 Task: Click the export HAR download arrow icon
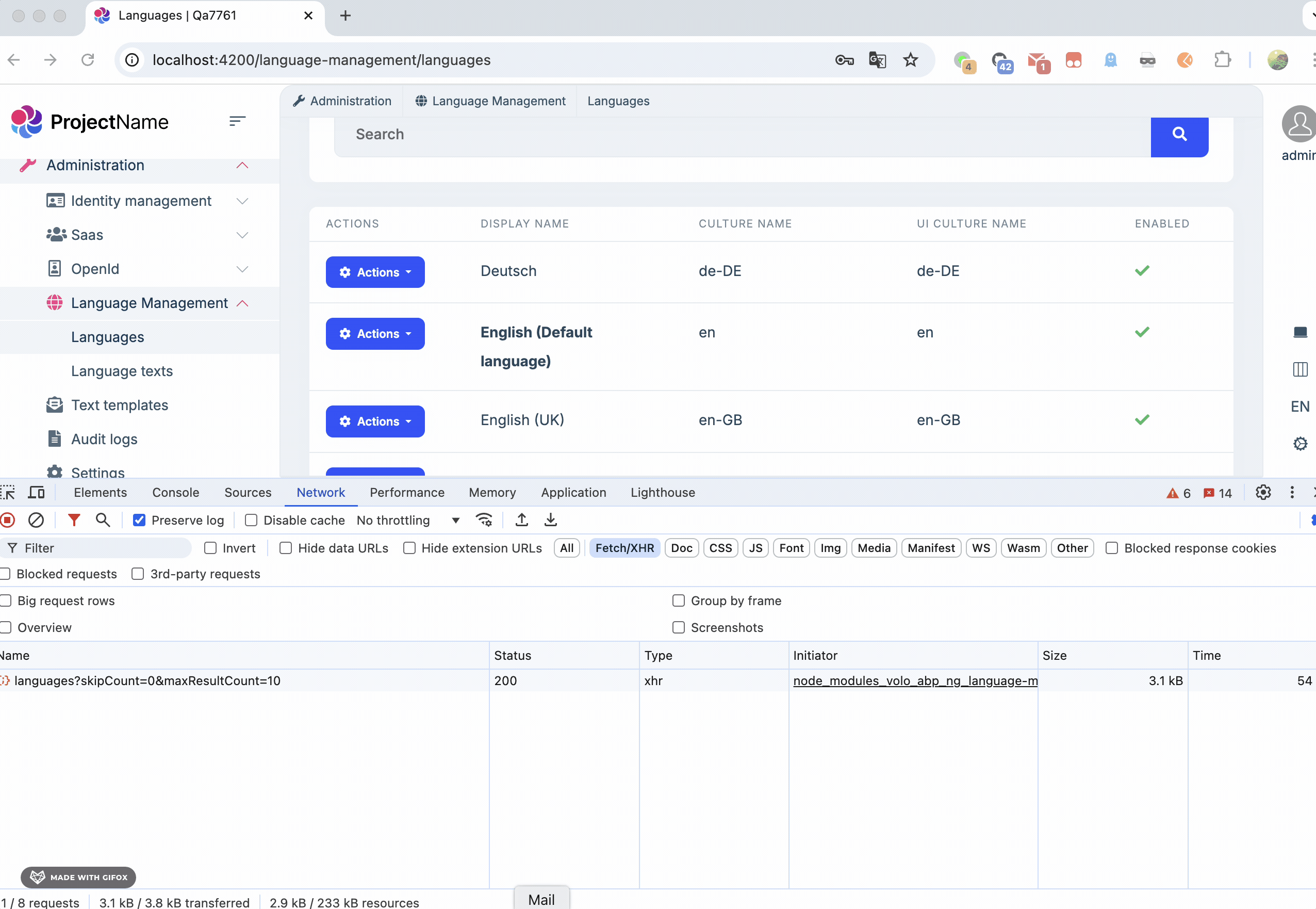click(550, 520)
